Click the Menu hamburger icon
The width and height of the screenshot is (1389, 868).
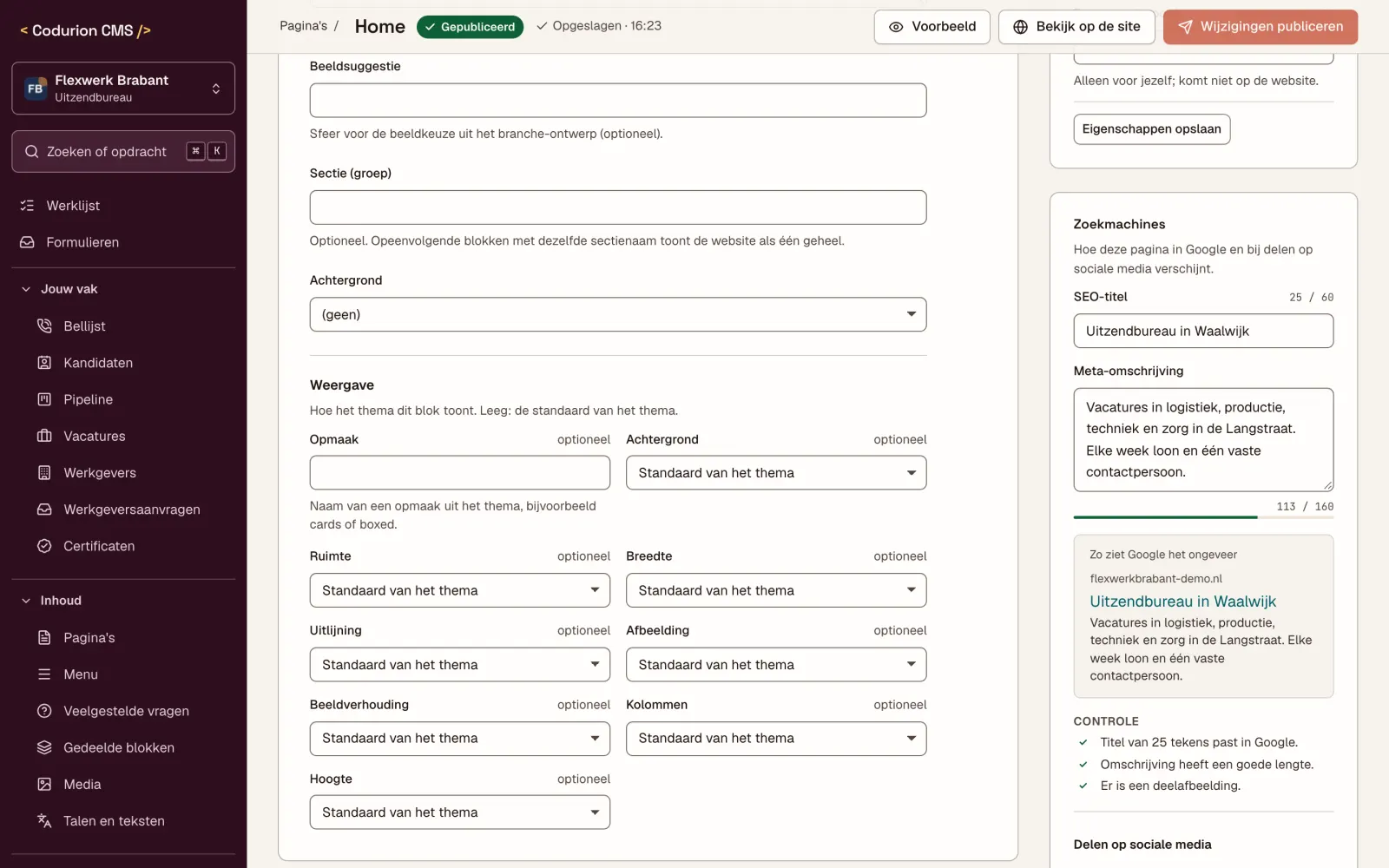click(x=44, y=674)
